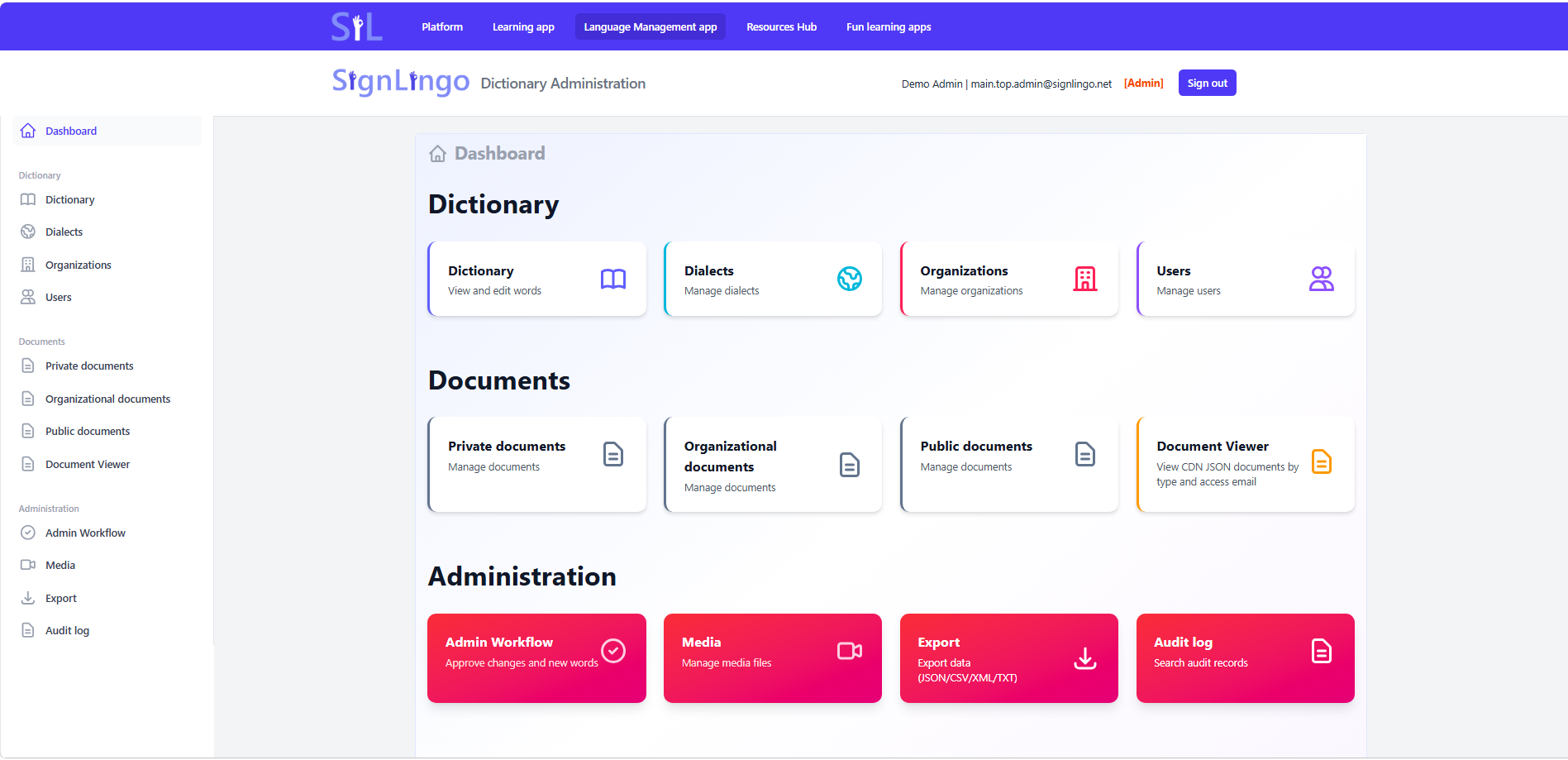Click the document icon on the Audit log card
The image size is (1568, 760).
[1322, 651]
